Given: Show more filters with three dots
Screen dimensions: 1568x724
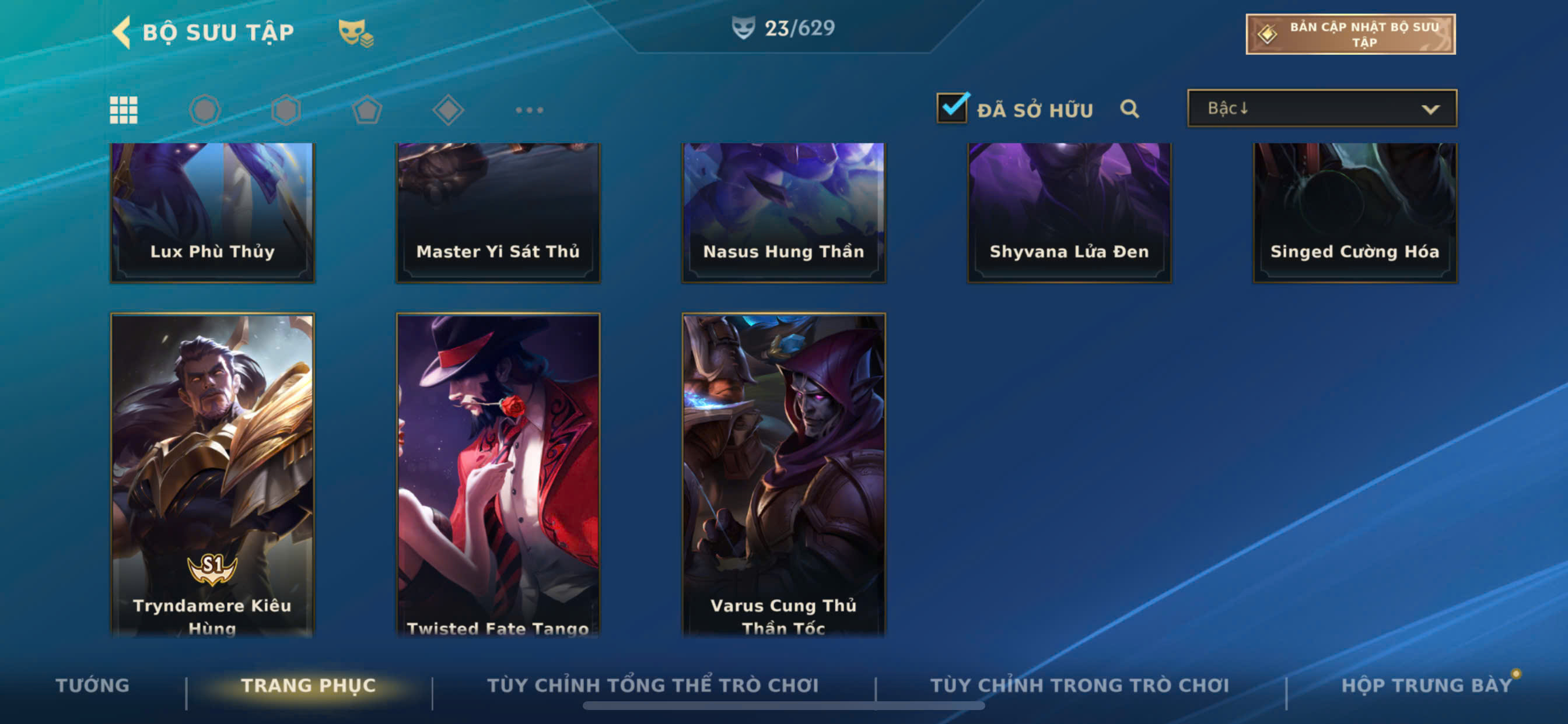Looking at the screenshot, I should coord(529,110).
